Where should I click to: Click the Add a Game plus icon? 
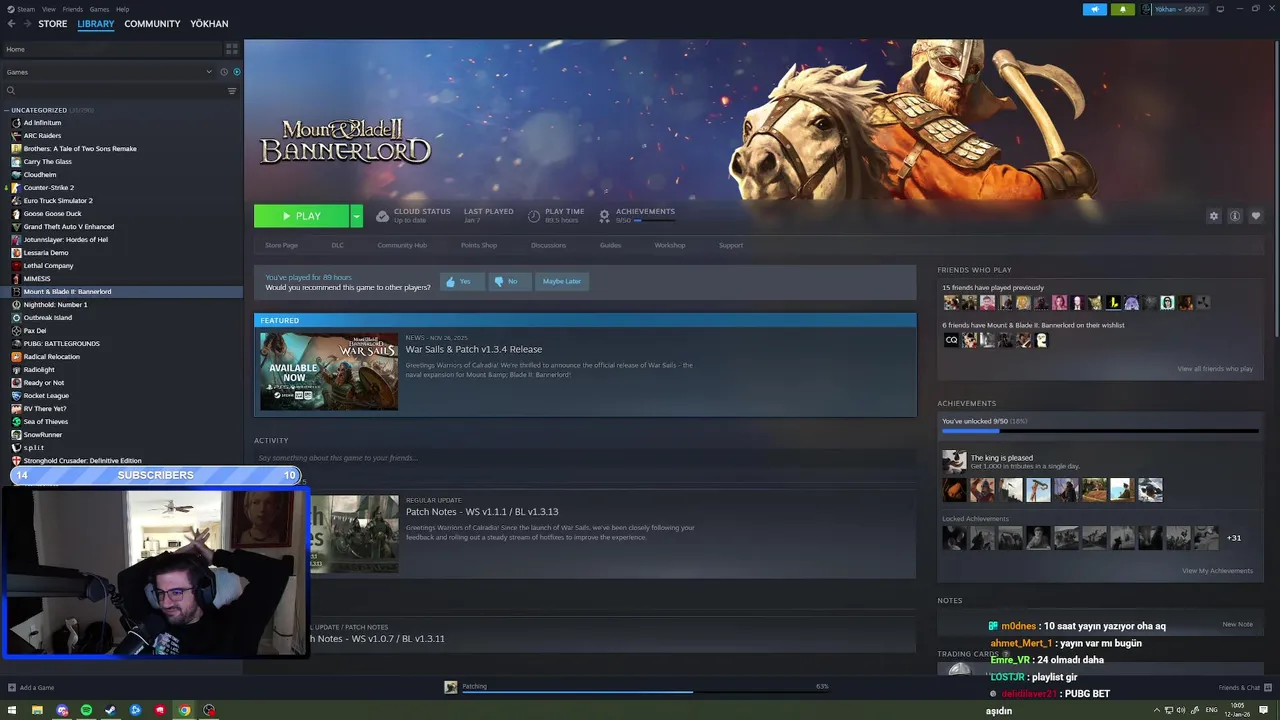[x=12, y=687]
